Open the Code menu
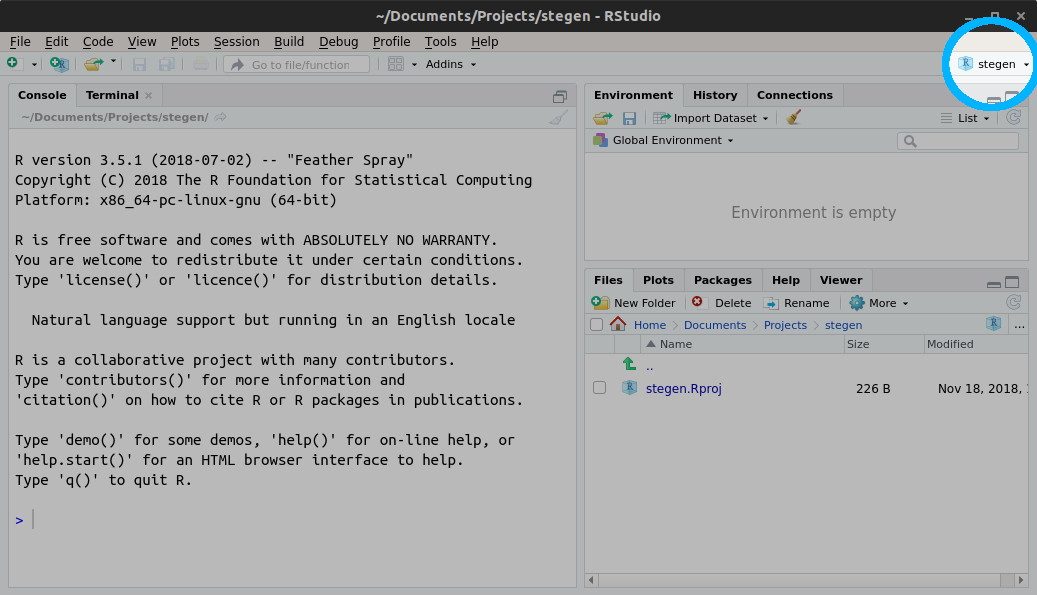The height and width of the screenshot is (595, 1037). 98,42
